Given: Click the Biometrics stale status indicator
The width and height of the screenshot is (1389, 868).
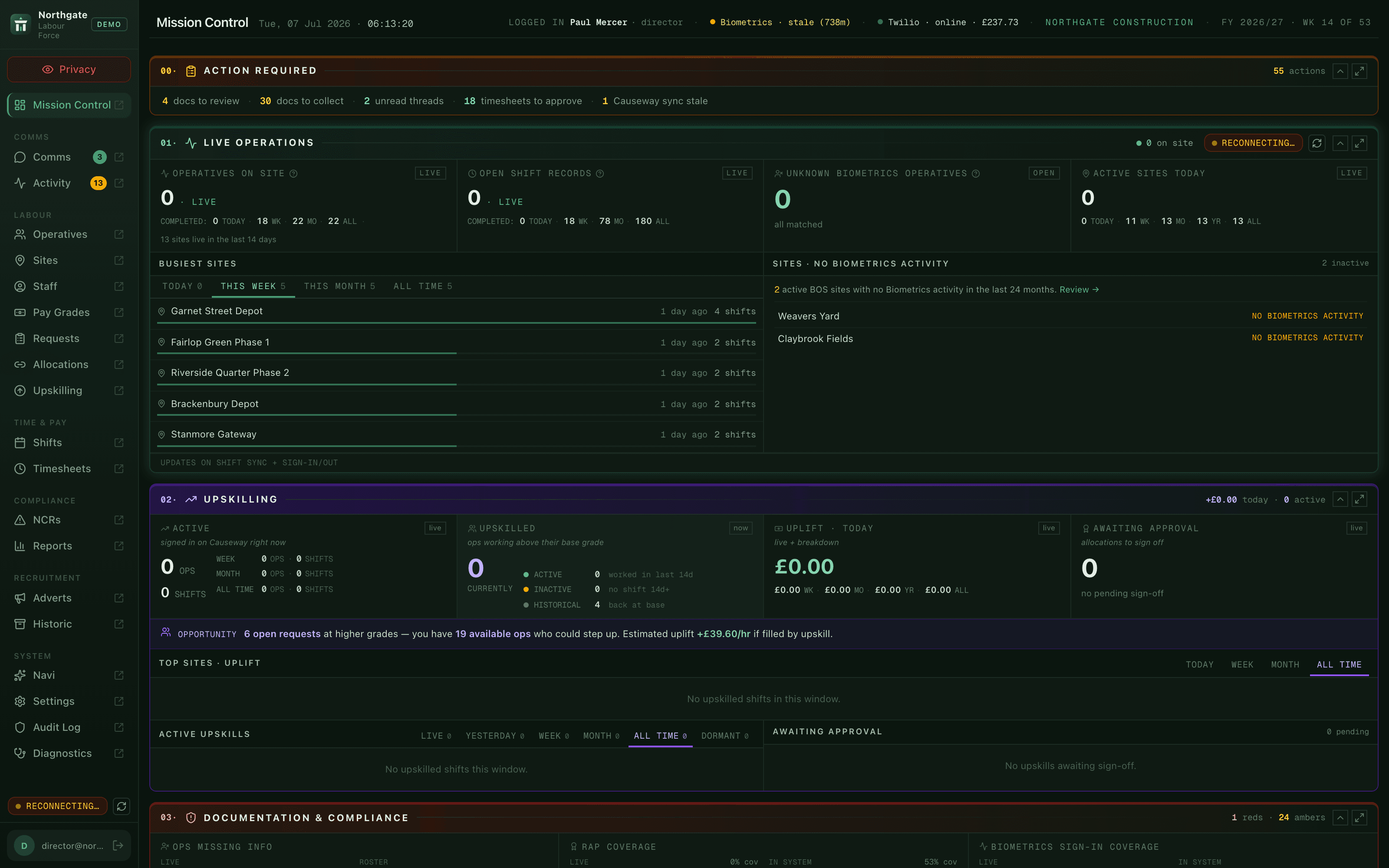Looking at the screenshot, I should [780, 23].
